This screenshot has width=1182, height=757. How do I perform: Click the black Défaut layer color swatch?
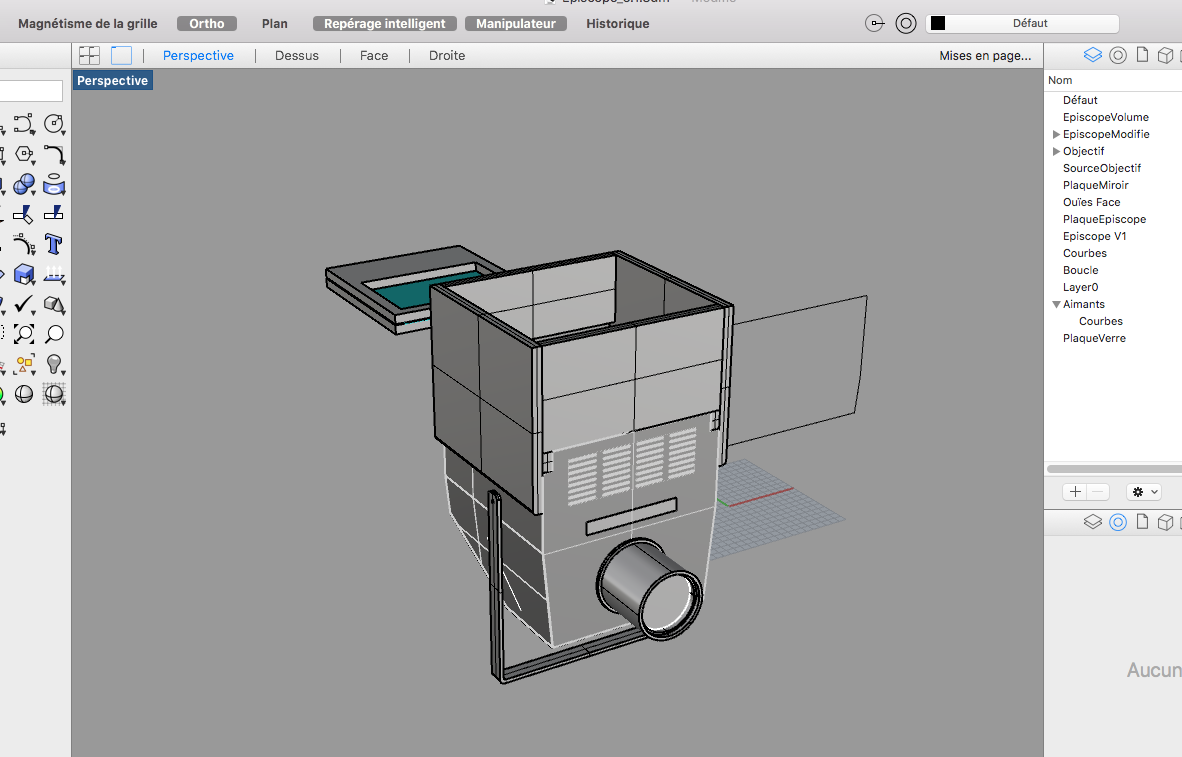point(938,23)
